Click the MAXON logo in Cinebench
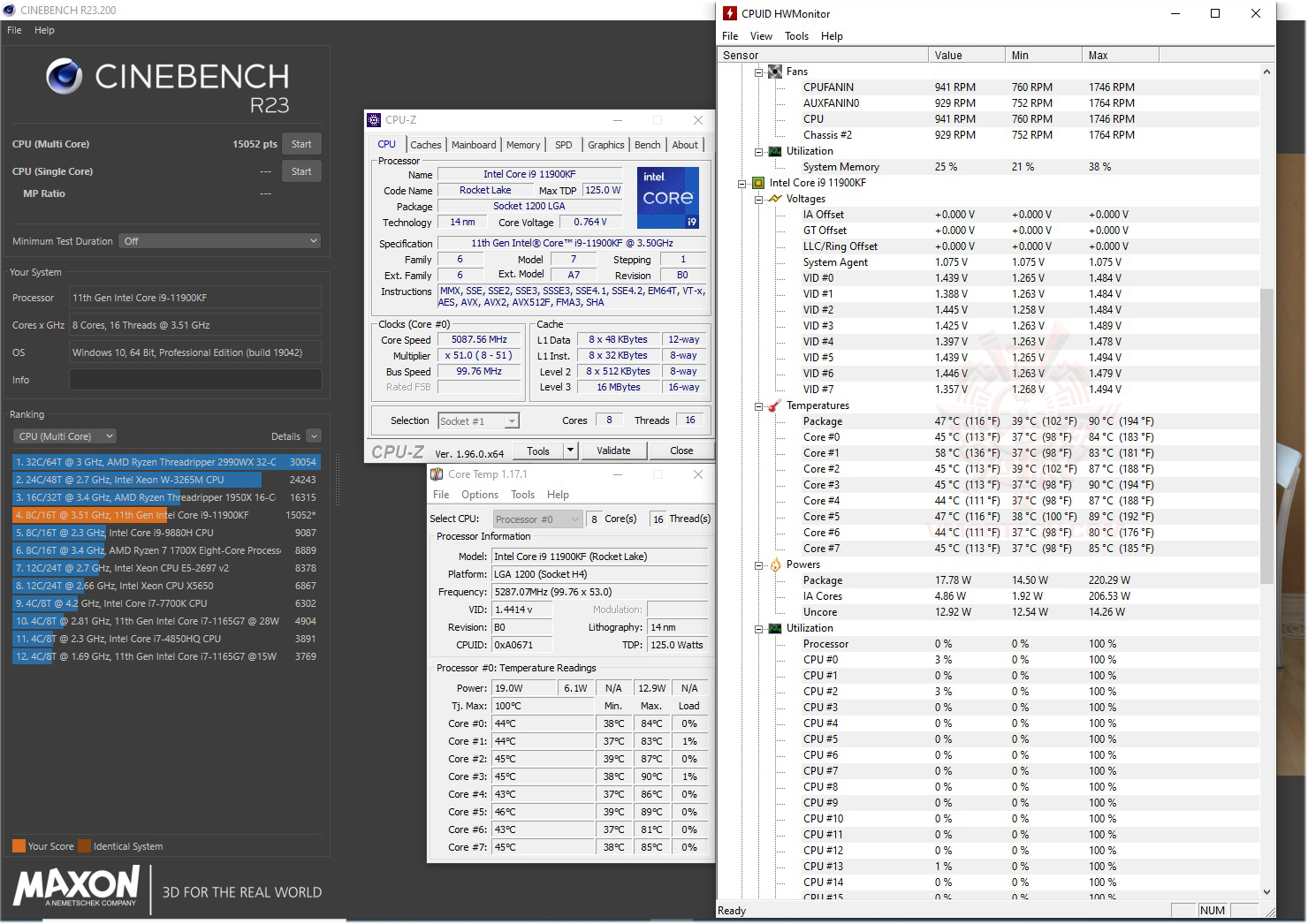The width and height of the screenshot is (1308, 924). point(77,885)
